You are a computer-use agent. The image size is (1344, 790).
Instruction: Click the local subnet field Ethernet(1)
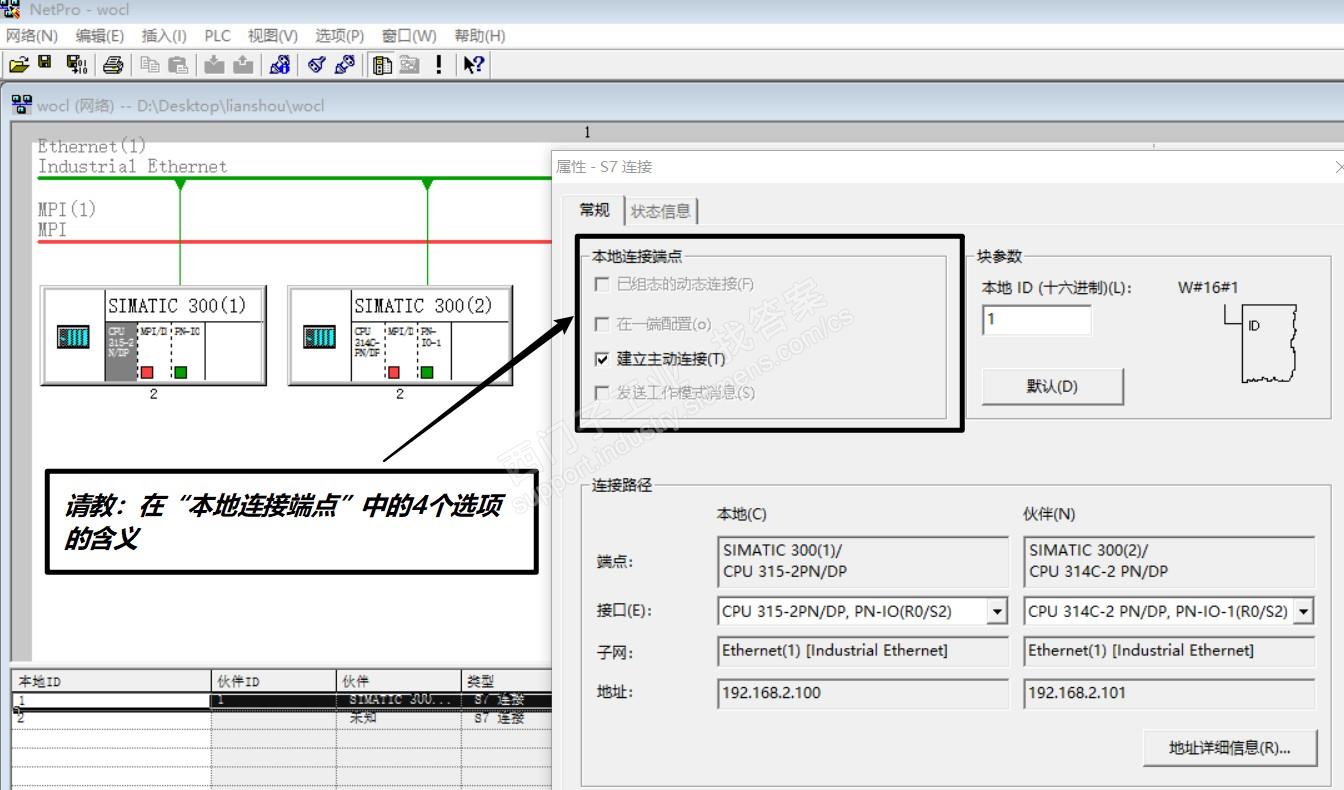[863, 651]
